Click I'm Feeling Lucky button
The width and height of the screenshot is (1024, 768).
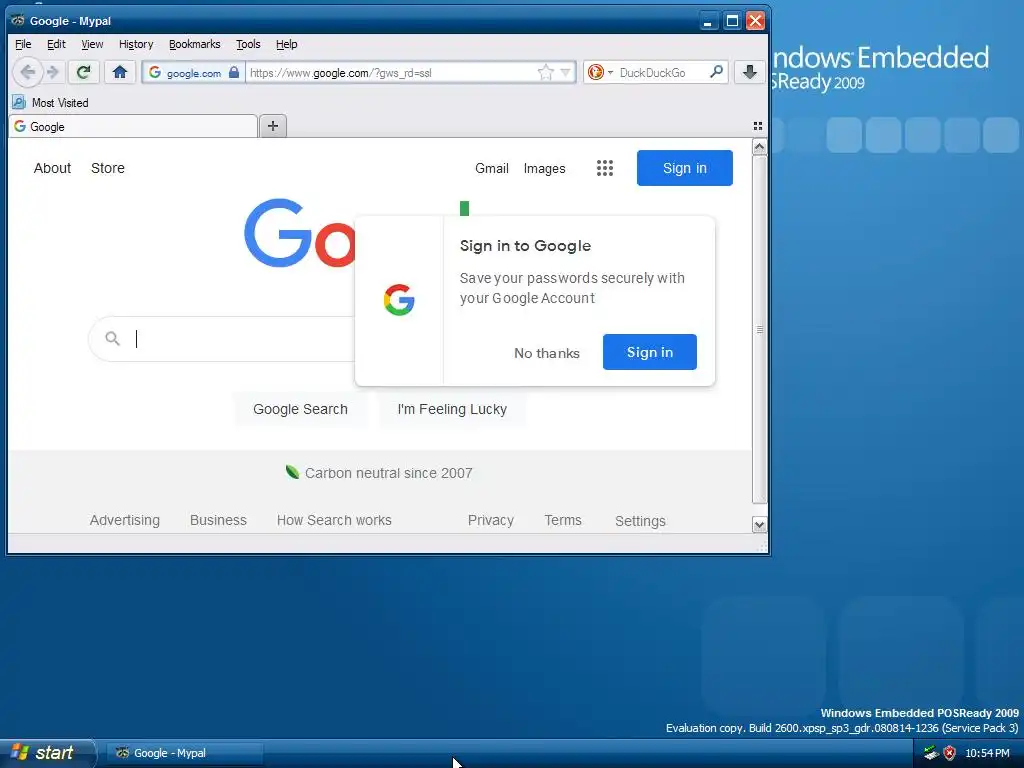pyautogui.click(x=452, y=409)
